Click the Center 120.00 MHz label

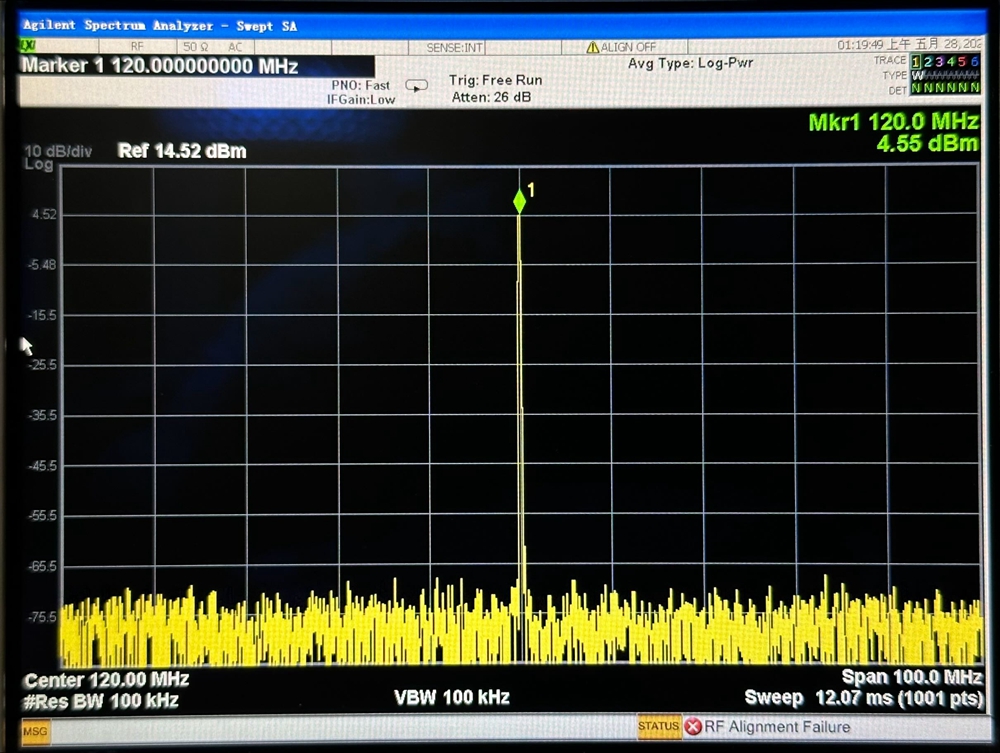point(106,680)
